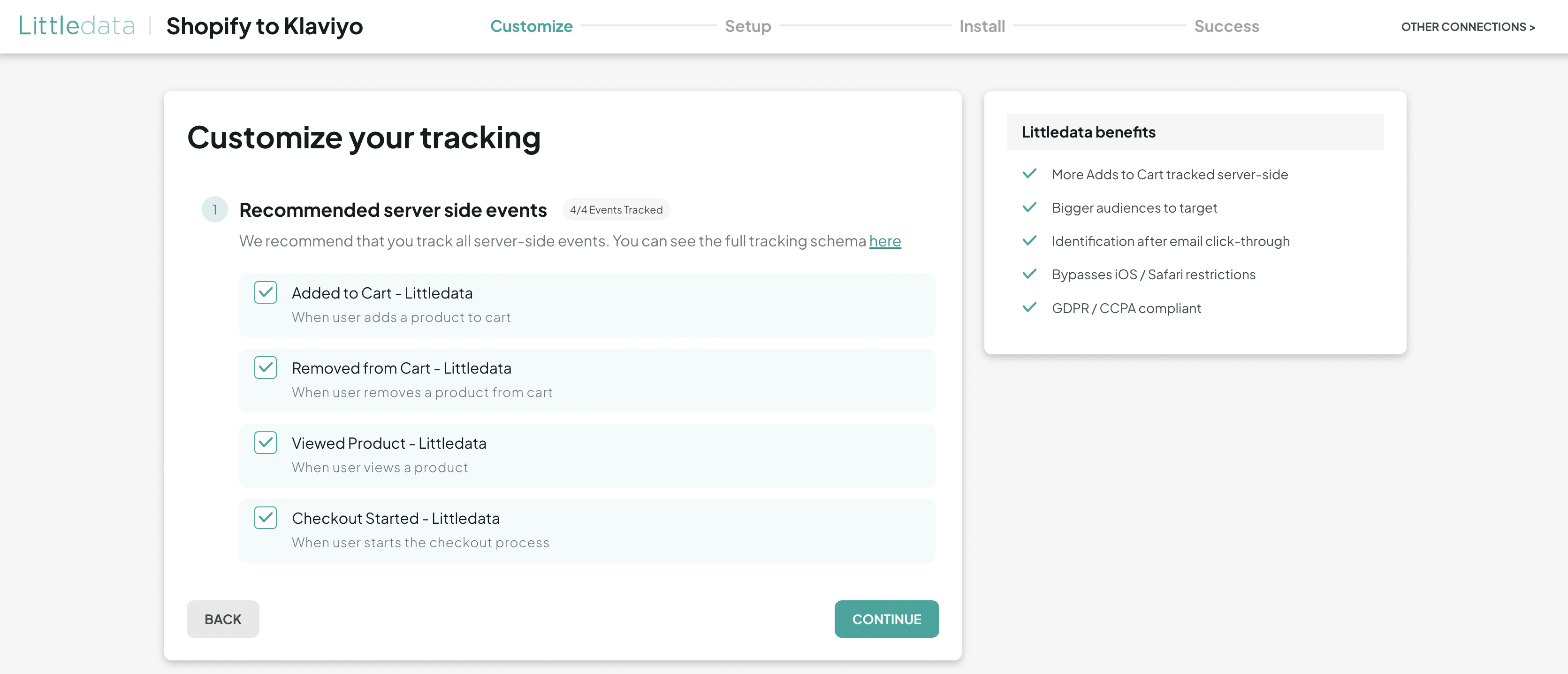Click the 'Littledata benefits' panel header
This screenshot has width=1568, height=674.
[x=1195, y=131]
